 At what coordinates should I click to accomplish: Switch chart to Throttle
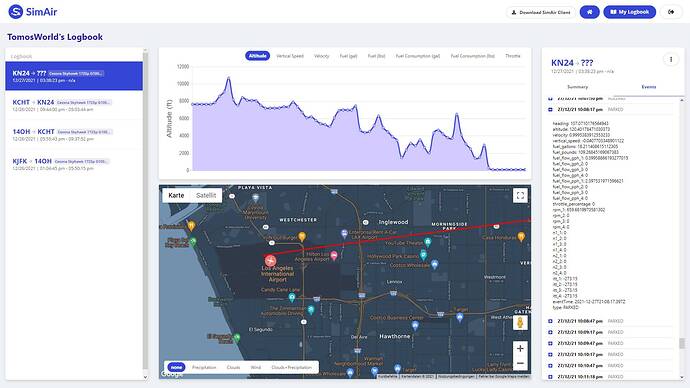[513, 56]
